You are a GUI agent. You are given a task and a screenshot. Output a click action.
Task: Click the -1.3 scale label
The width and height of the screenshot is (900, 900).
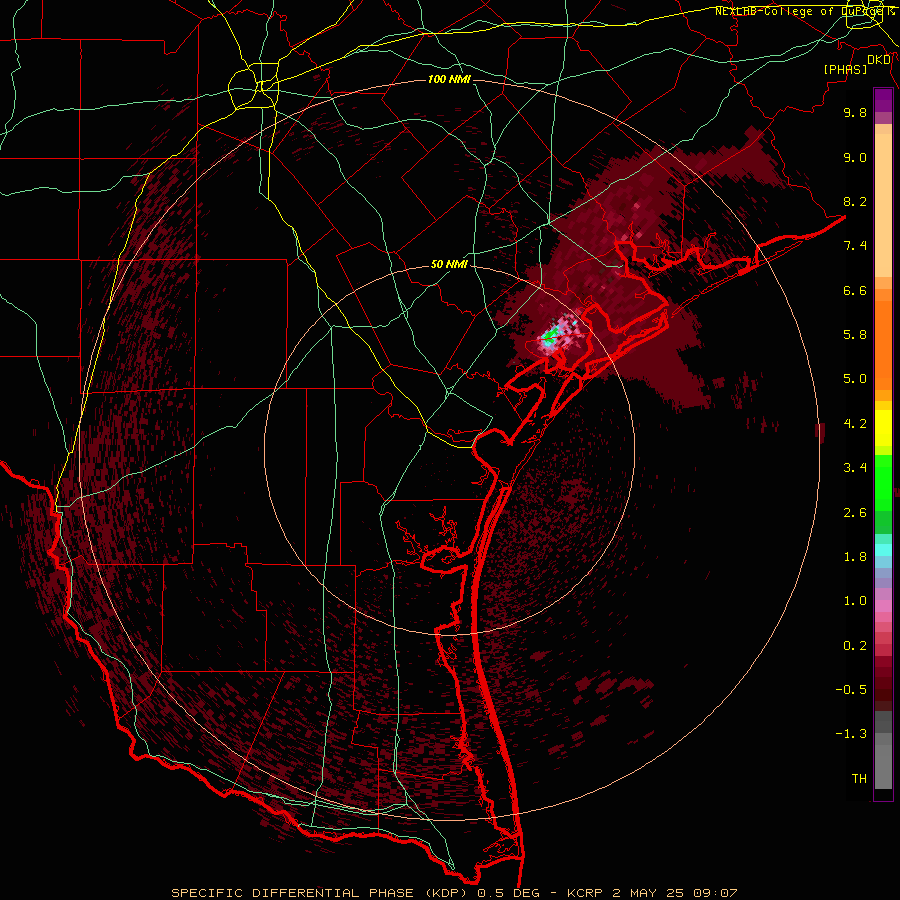(x=851, y=734)
